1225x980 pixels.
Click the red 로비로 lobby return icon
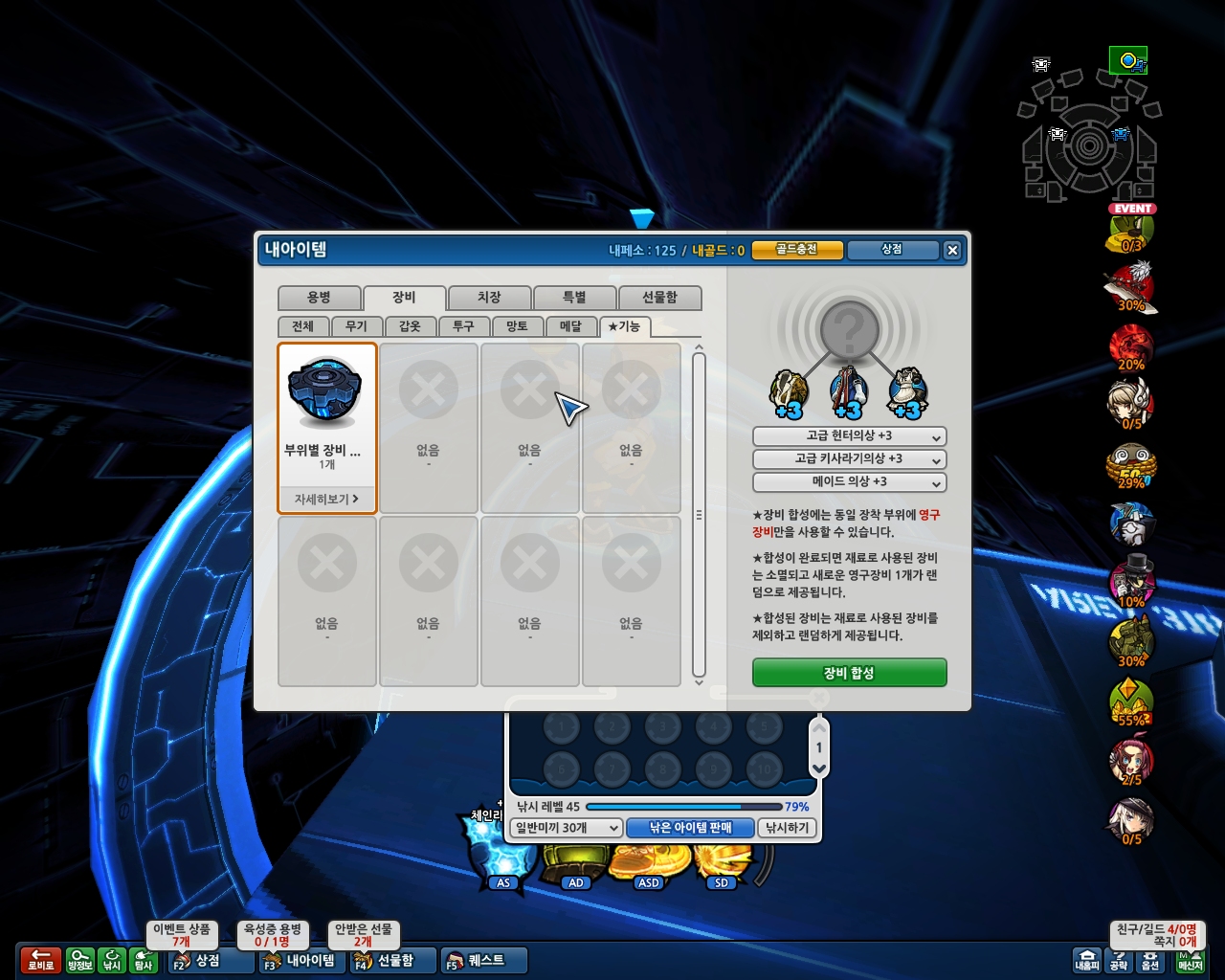[x=40, y=959]
